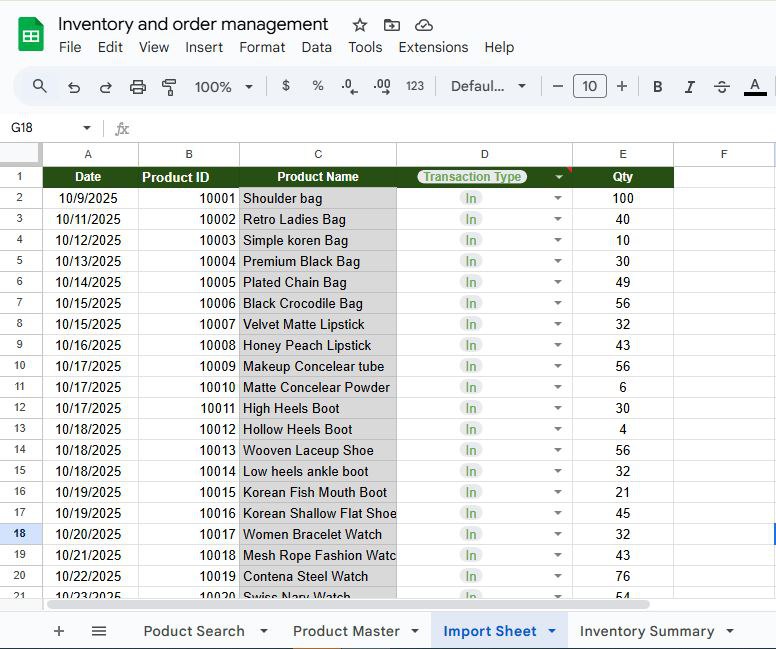Star the Inventory and order management document

[x=360, y=25]
